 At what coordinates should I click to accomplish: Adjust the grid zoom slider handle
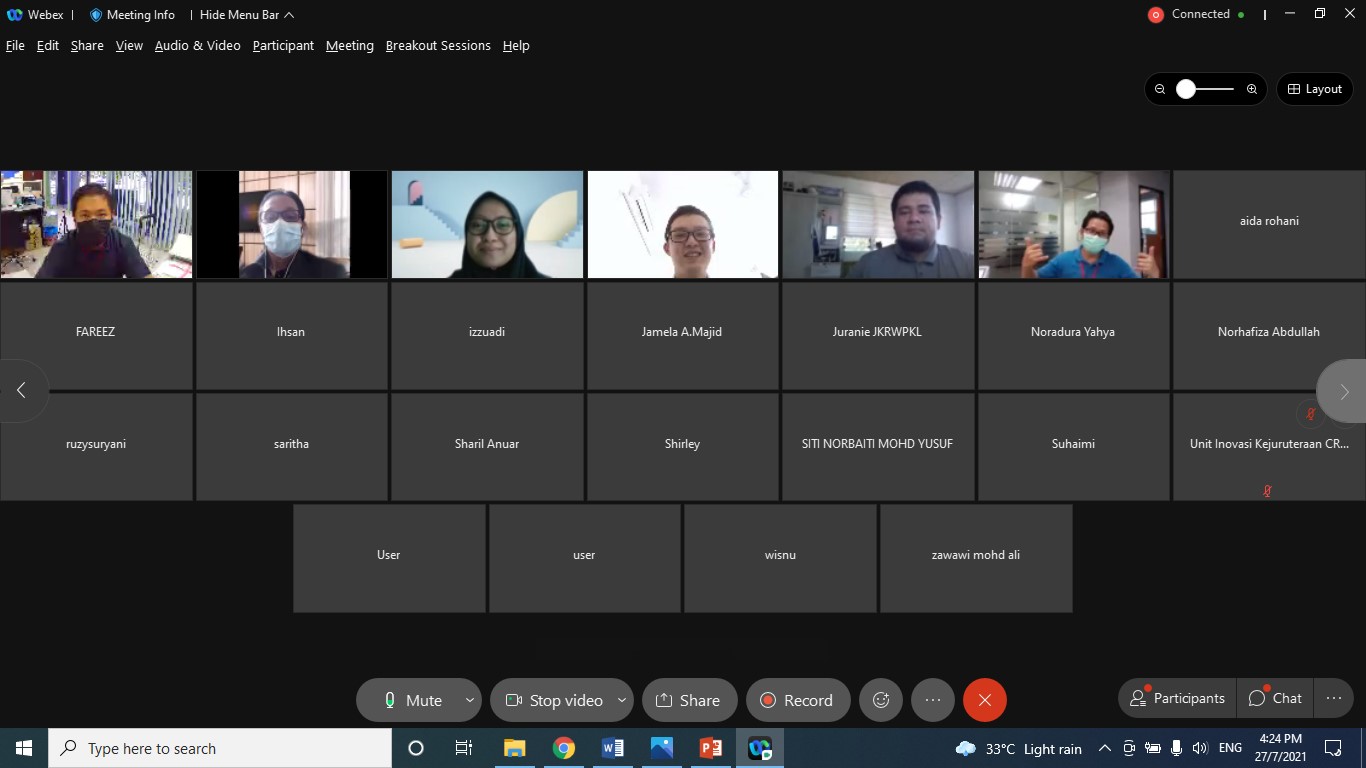pyautogui.click(x=1186, y=89)
